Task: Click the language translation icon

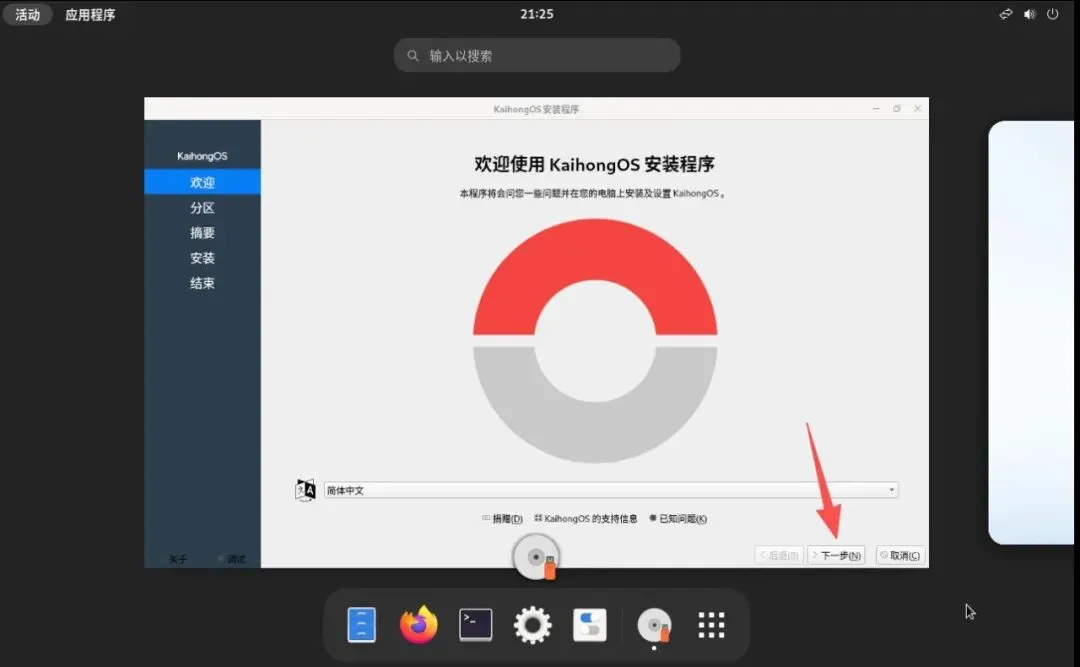Action: point(305,490)
